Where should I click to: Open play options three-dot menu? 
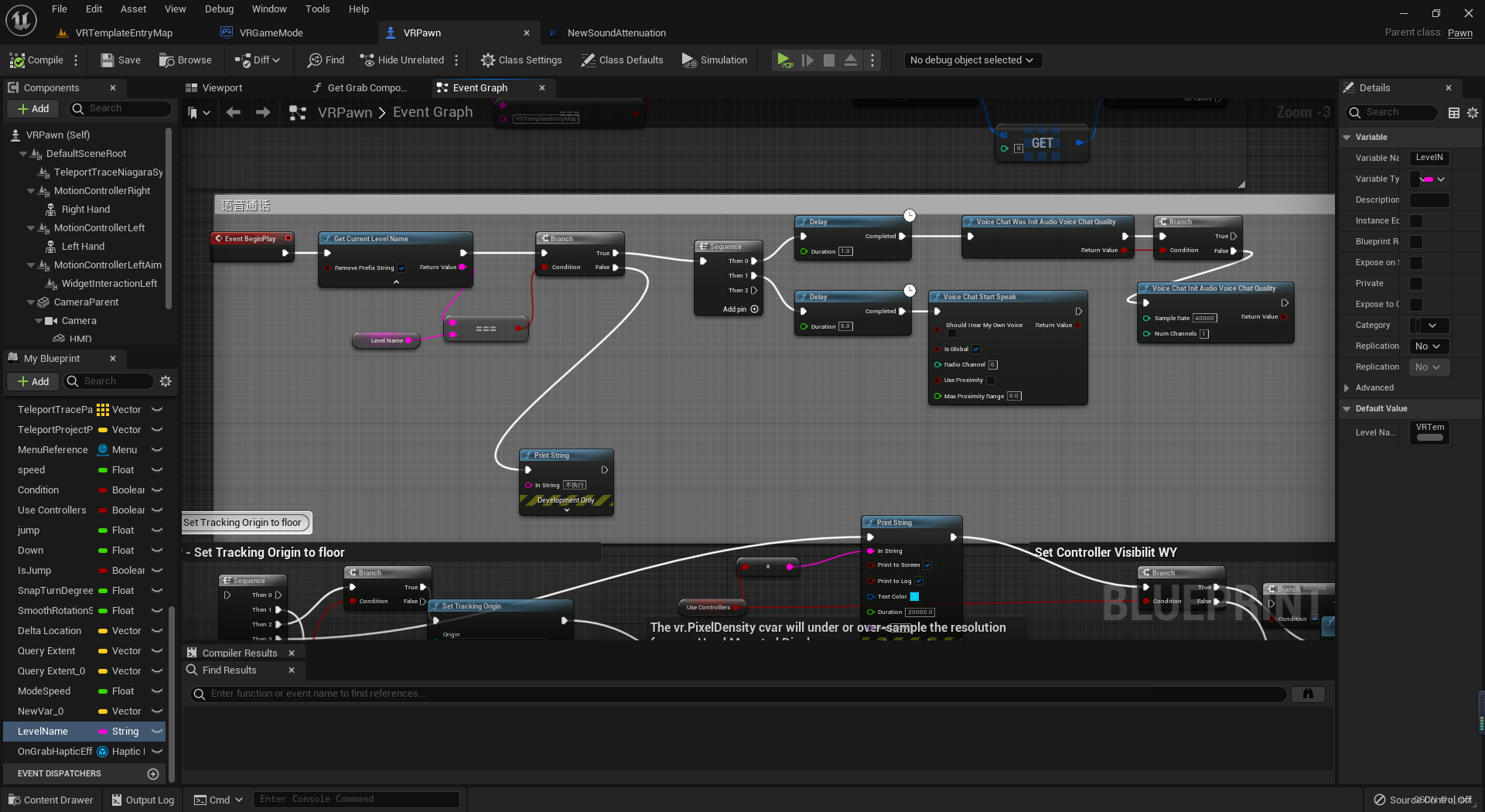(x=872, y=60)
